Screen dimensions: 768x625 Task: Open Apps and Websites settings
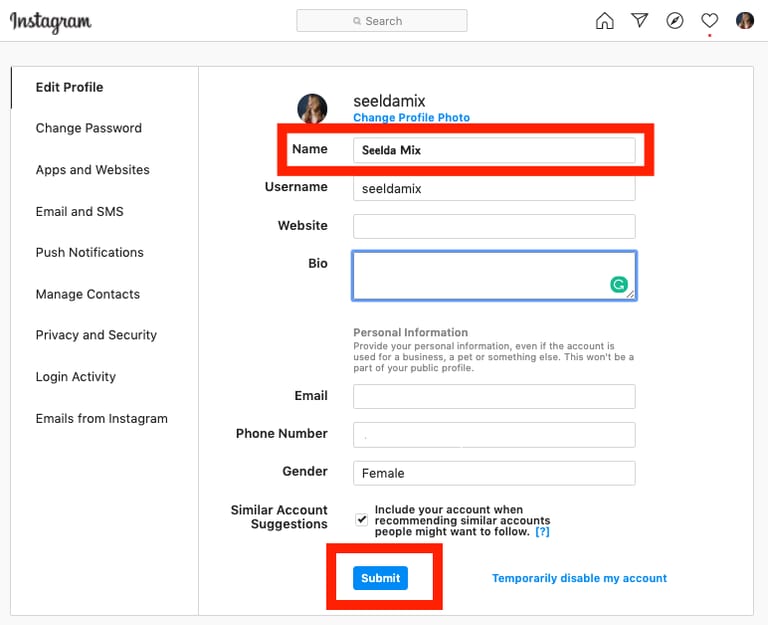pyautogui.click(x=93, y=170)
